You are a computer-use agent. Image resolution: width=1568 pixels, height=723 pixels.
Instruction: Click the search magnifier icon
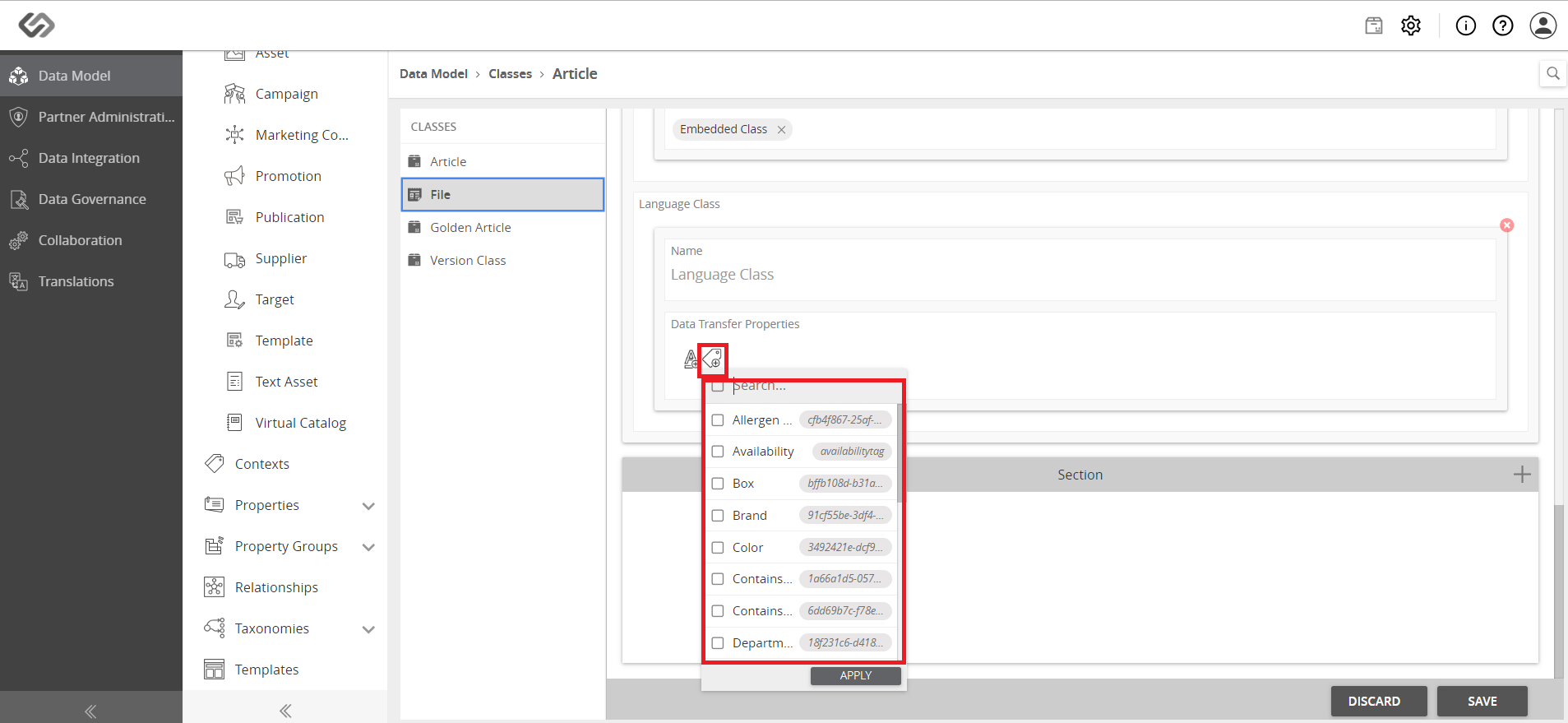(1553, 73)
